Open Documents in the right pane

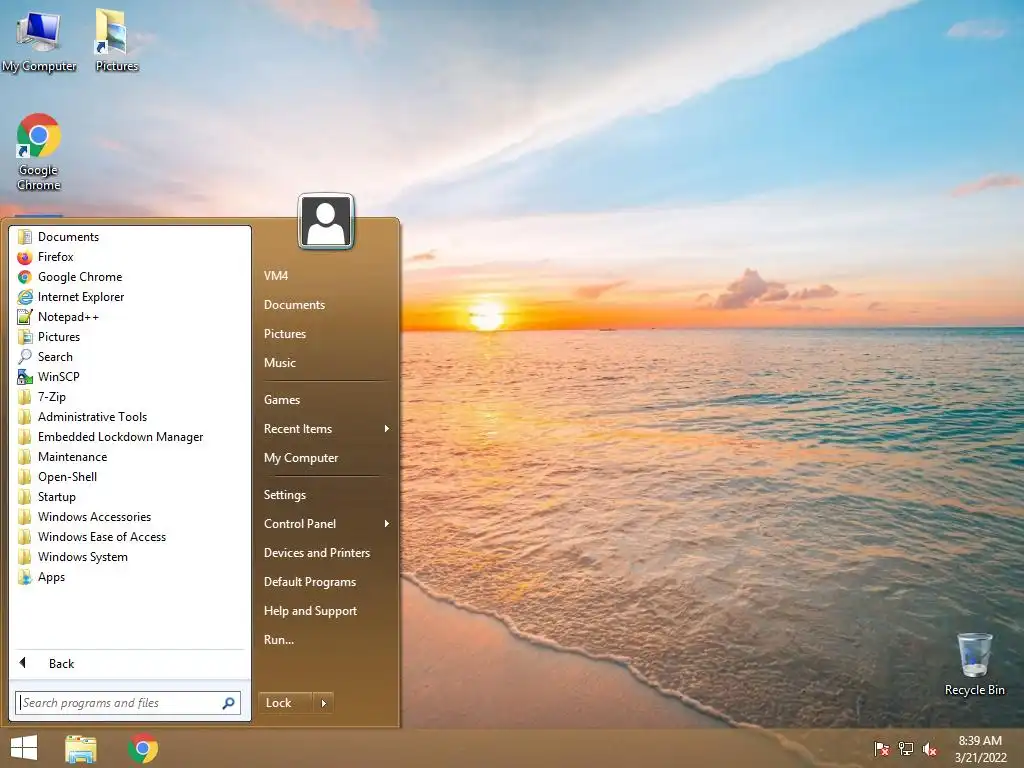[294, 305]
